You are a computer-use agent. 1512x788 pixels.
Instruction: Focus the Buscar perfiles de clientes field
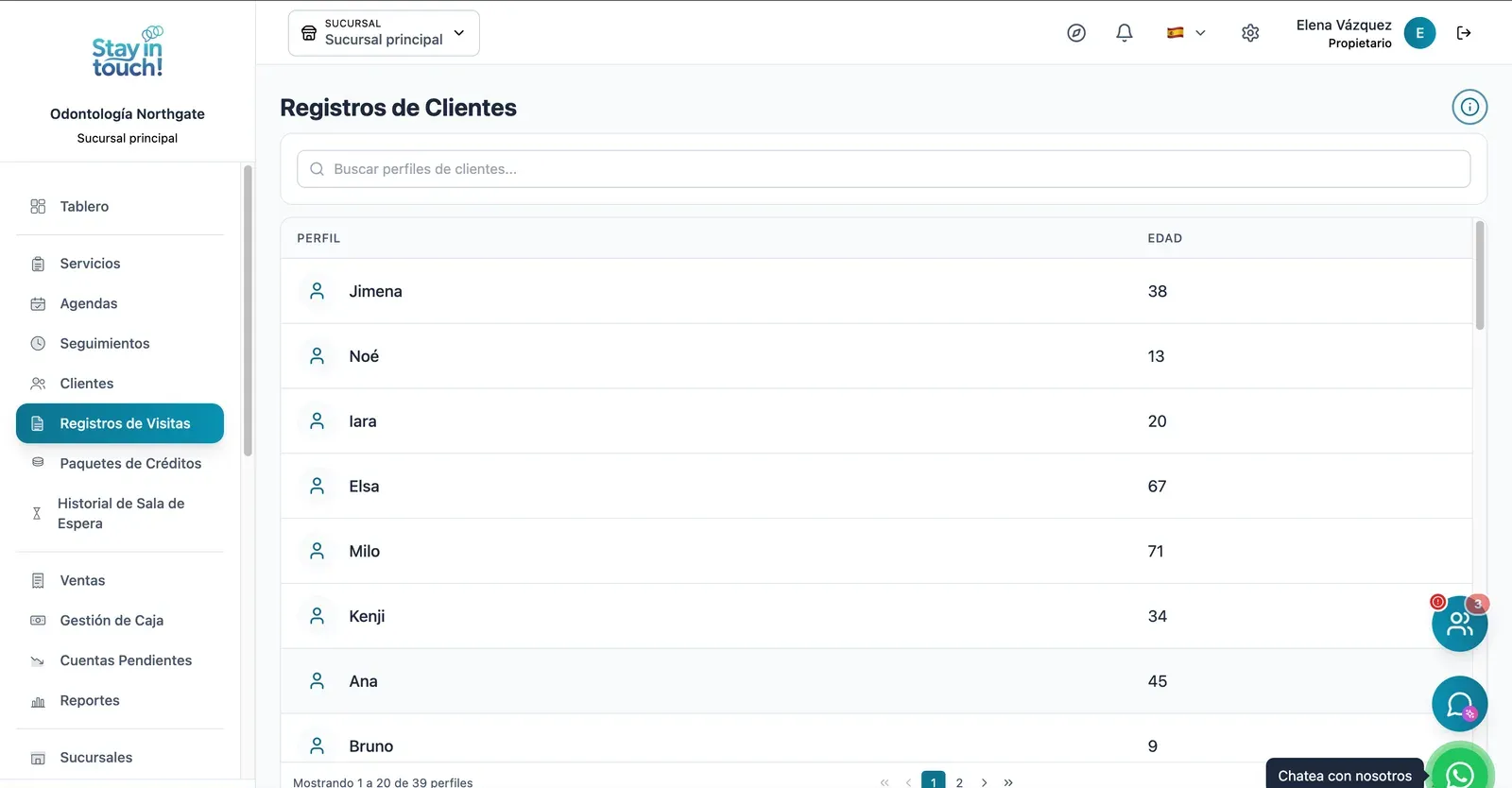pos(884,169)
